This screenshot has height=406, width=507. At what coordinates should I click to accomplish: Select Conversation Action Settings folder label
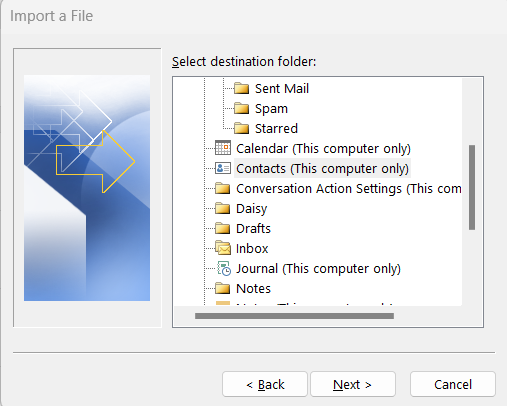coord(349,189)
